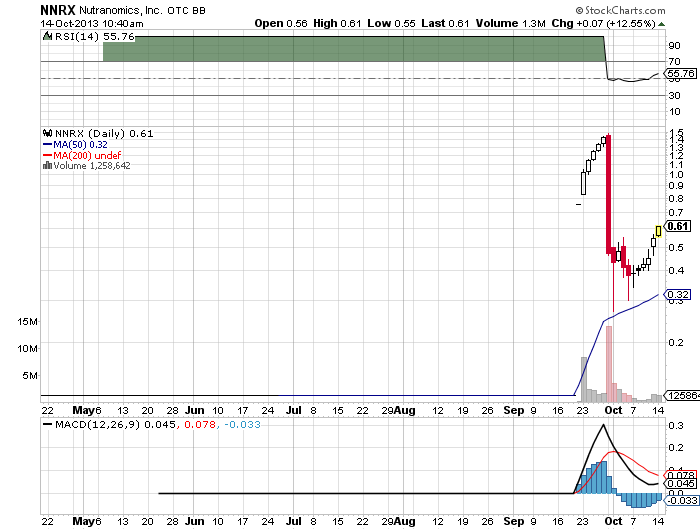Click the MA(50) 0.32 legend entry
This screenshot has width=700, height=530.
pyautogui.click(x=80, y=145)
